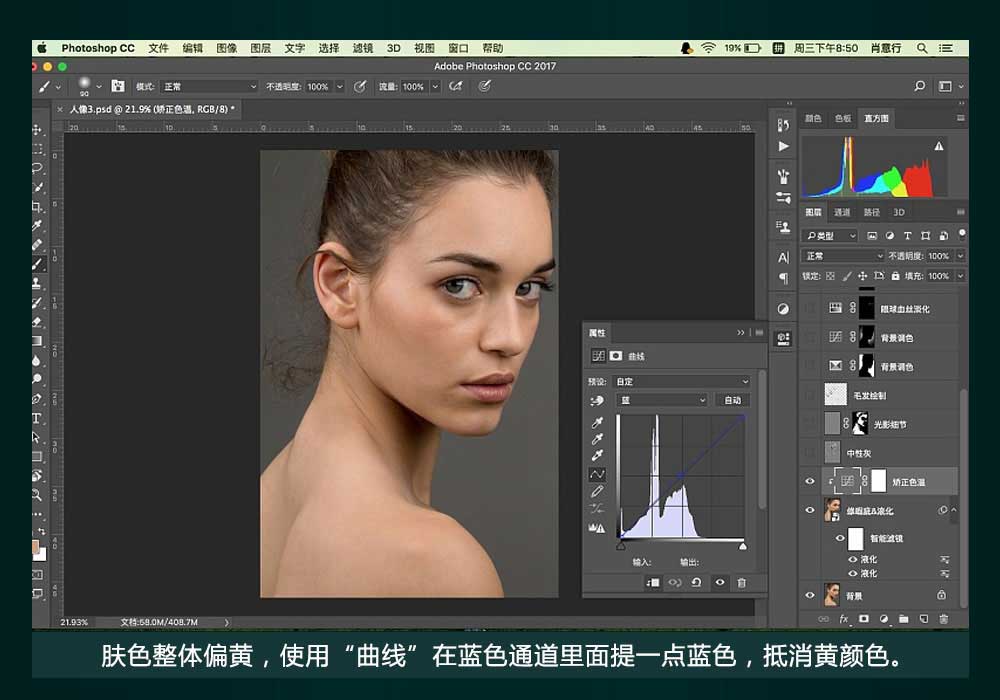Show the 中性灰 layer
Viewport: 1000px width, 700px height.
click(x=810, y=453)
